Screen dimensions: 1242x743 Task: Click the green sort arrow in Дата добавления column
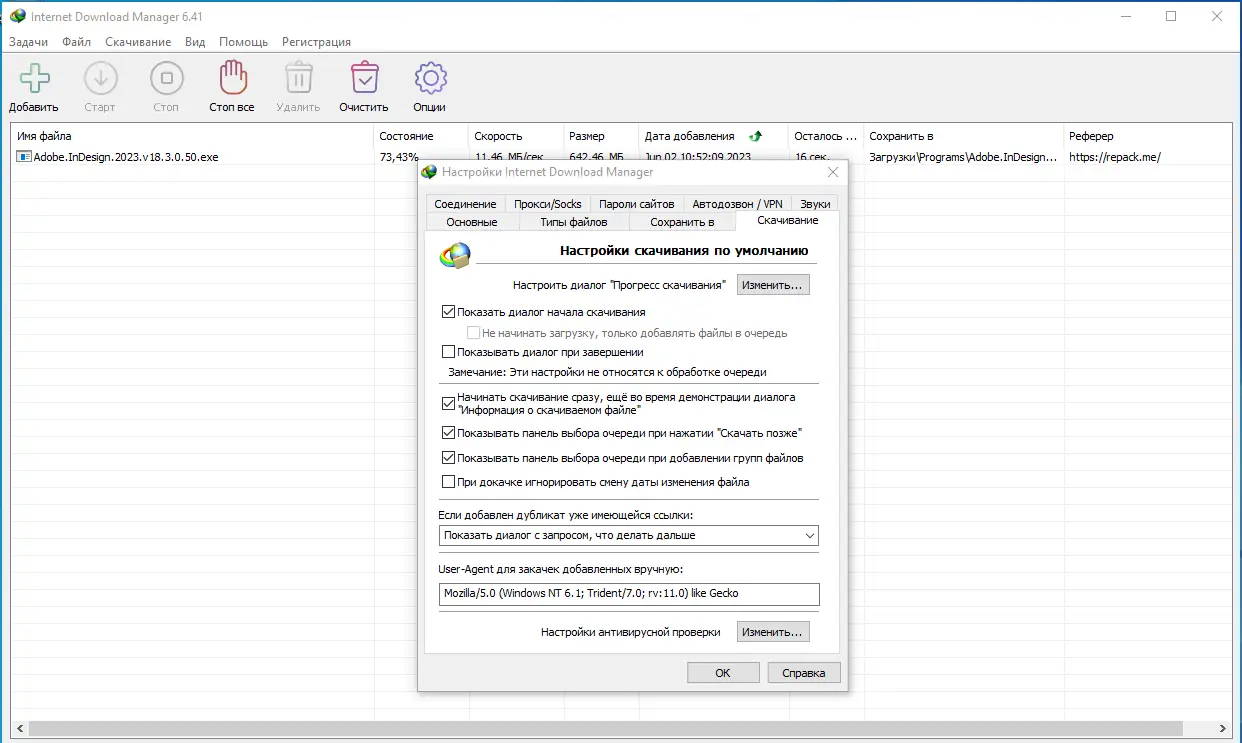[755, 136]
